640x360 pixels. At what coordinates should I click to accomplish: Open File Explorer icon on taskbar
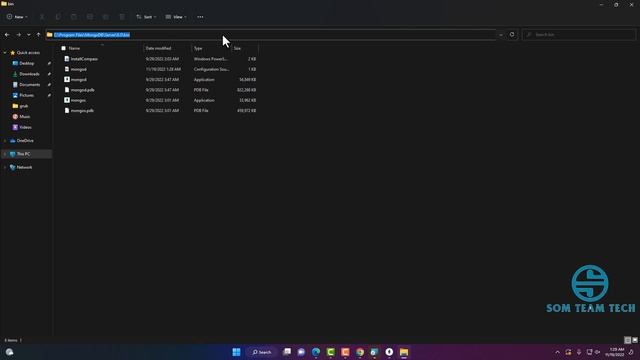pos(404,352)
